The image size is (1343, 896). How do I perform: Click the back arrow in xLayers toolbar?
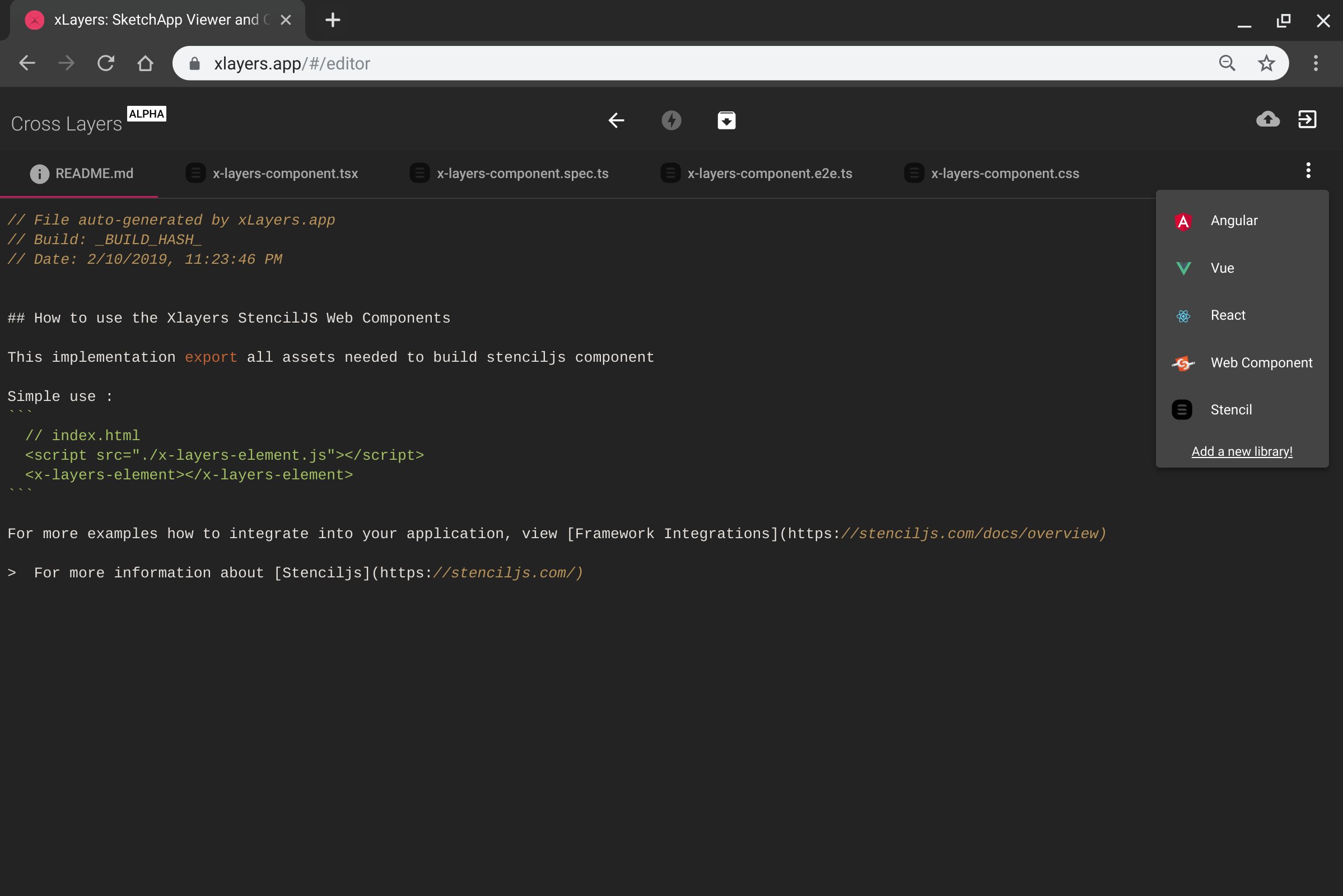616,120
